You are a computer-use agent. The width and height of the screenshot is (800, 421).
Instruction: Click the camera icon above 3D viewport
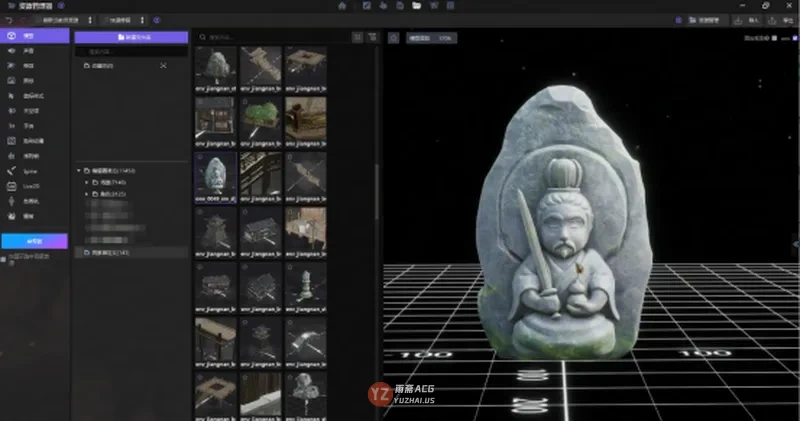click(393, 38)
